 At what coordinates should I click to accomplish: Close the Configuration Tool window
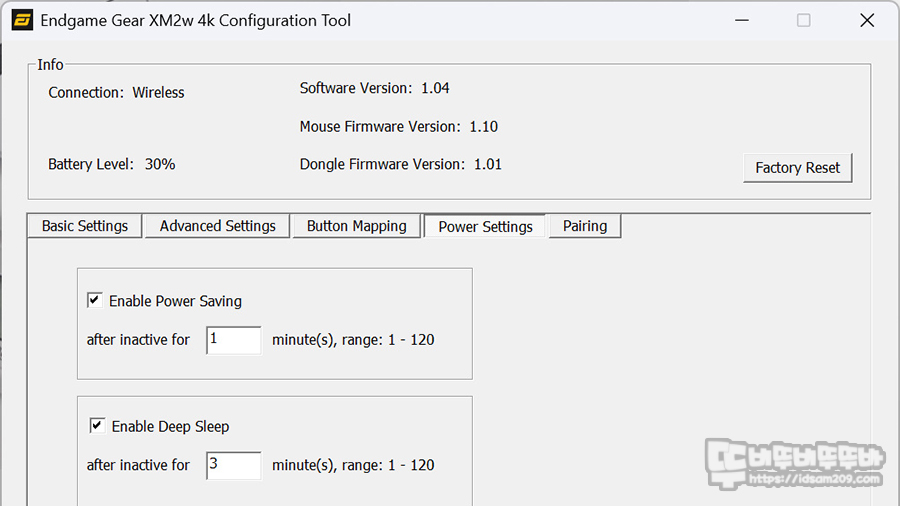(867, 21)
